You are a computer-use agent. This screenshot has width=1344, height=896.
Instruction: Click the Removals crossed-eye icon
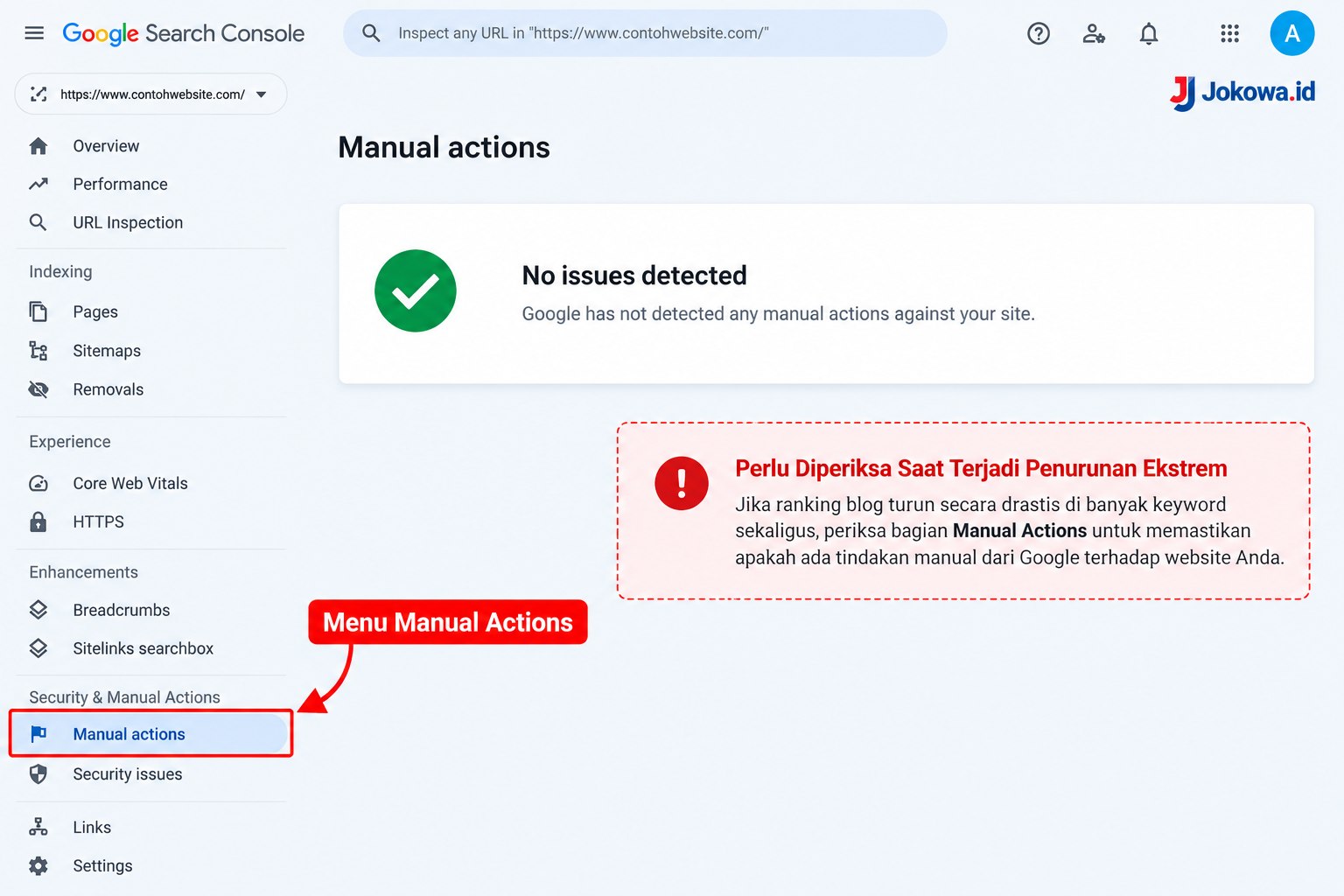coord(38,389)
